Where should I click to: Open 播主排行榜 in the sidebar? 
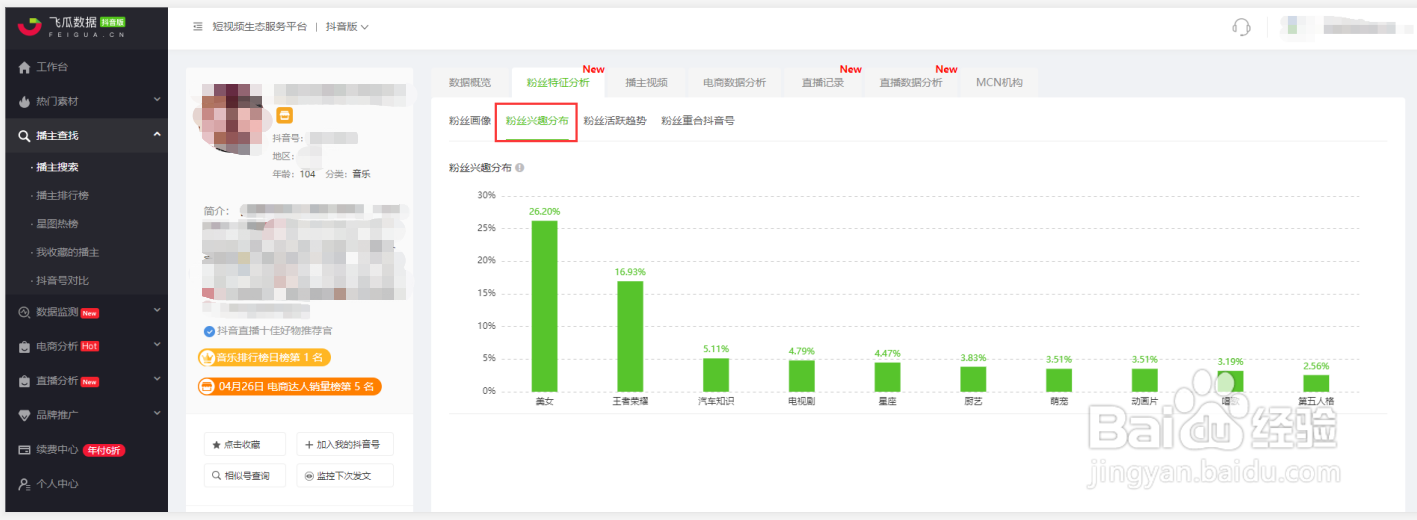pos(62,196)
